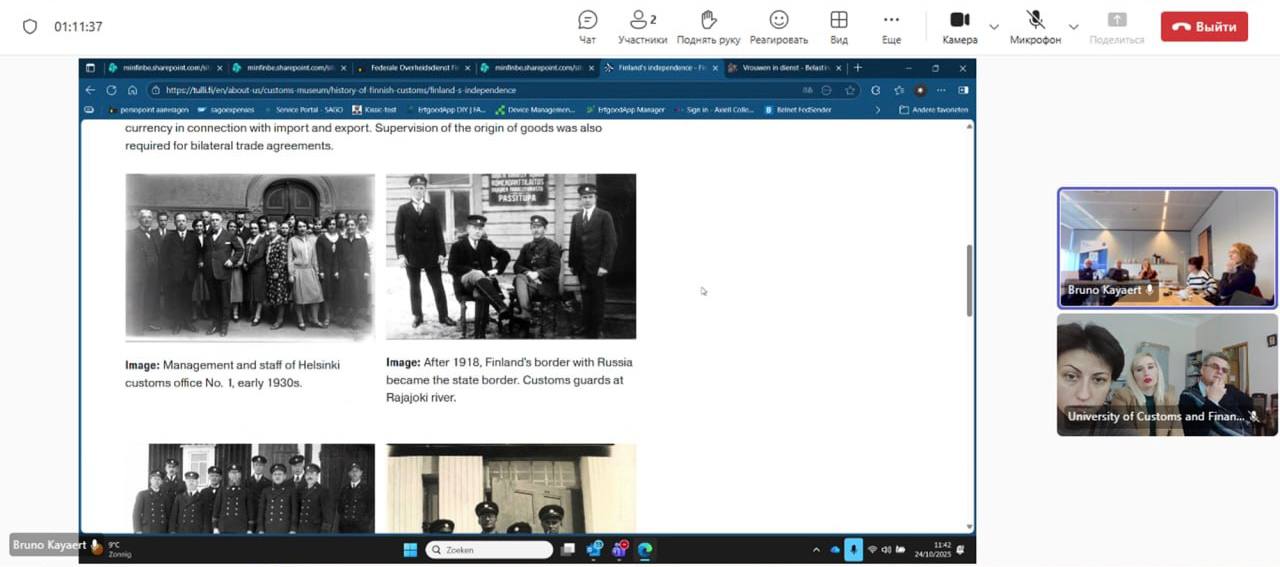Select University of Customs video thumbnail
This screenshot has height=567, width=1280.
coord(1167,375)
